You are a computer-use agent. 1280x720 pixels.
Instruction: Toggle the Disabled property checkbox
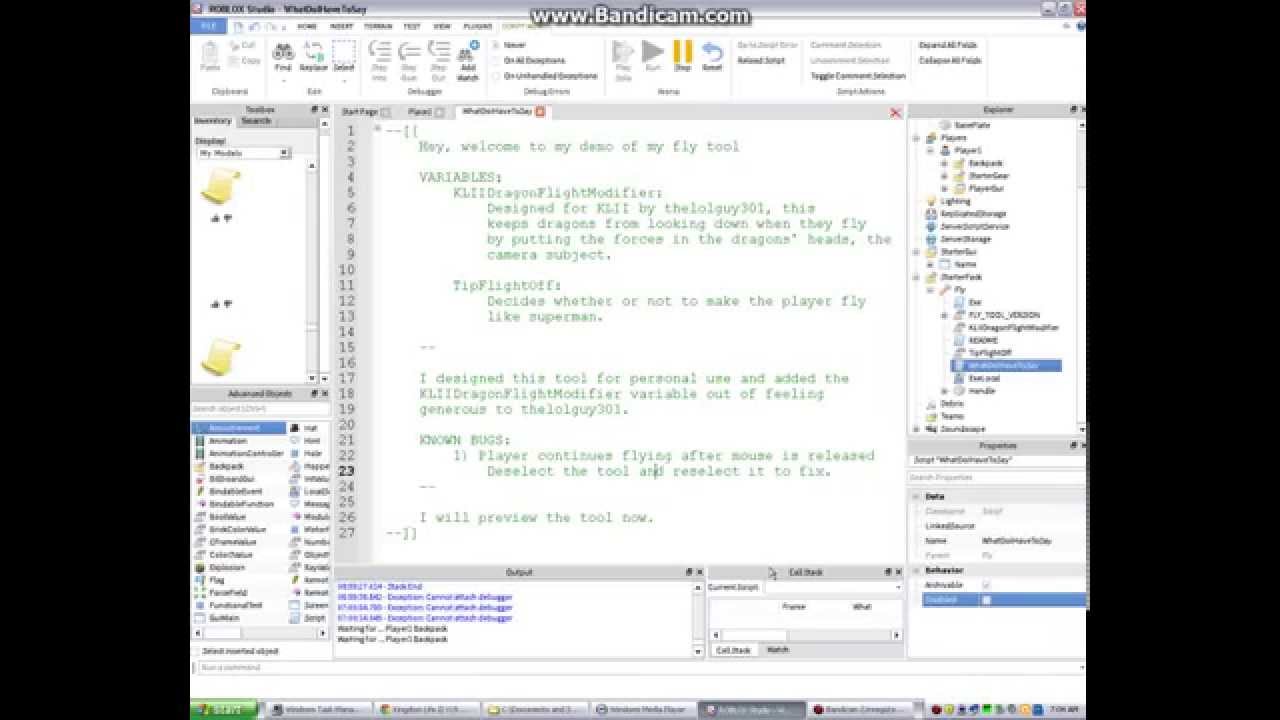[x=986, y=600]
